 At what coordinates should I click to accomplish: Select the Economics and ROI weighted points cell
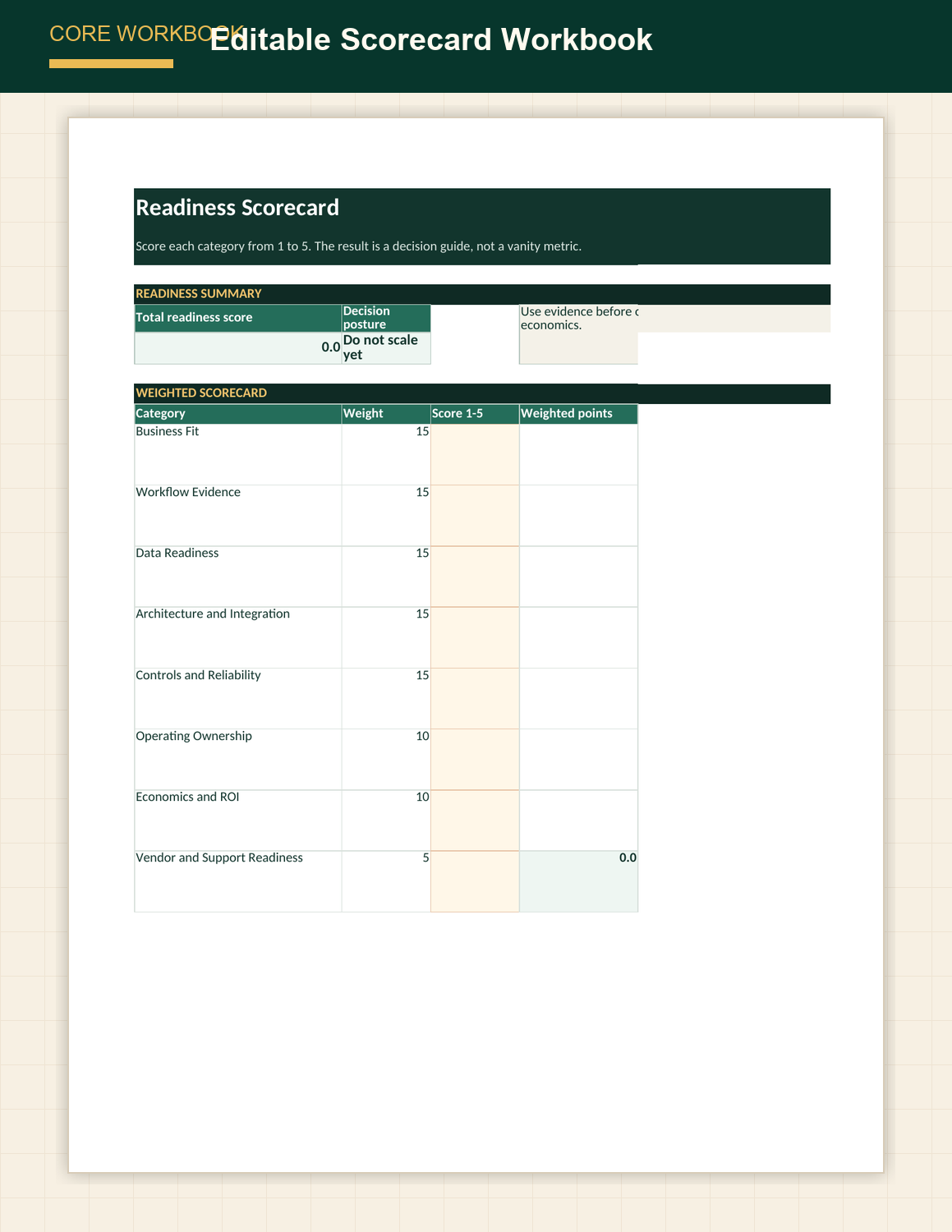click(x=578, y=821)
